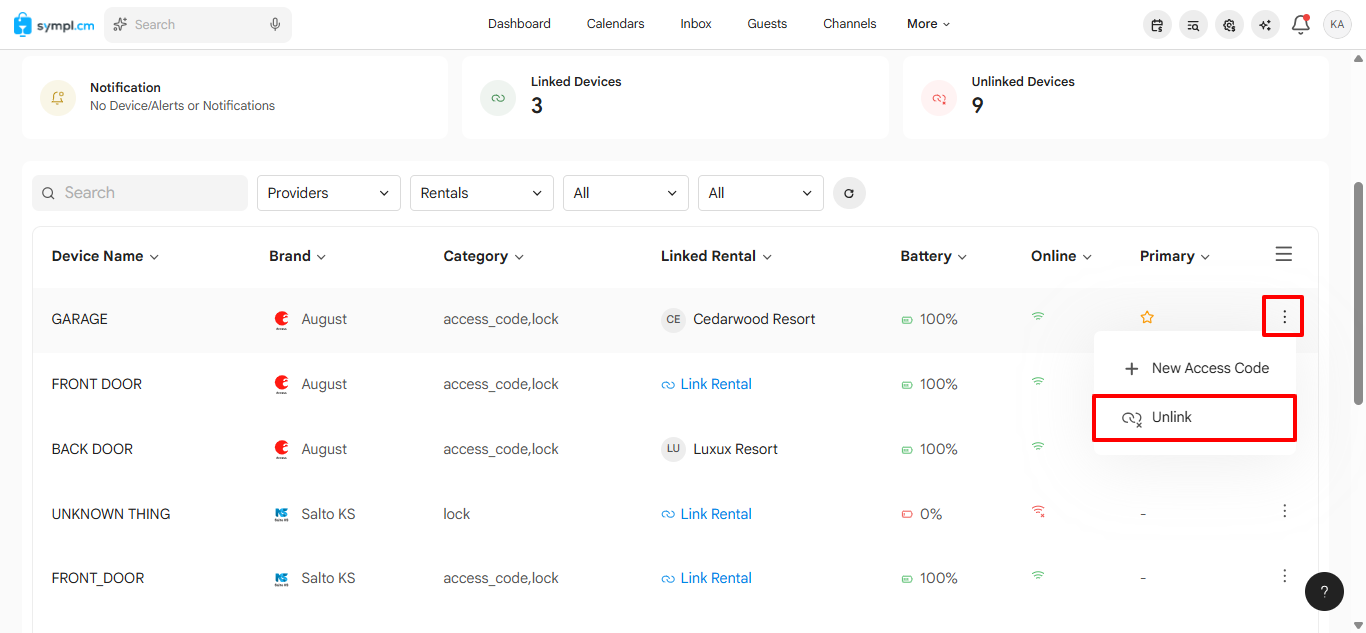Click Link Rental for Salto KS FRONT_DOOR

point(707,578)
